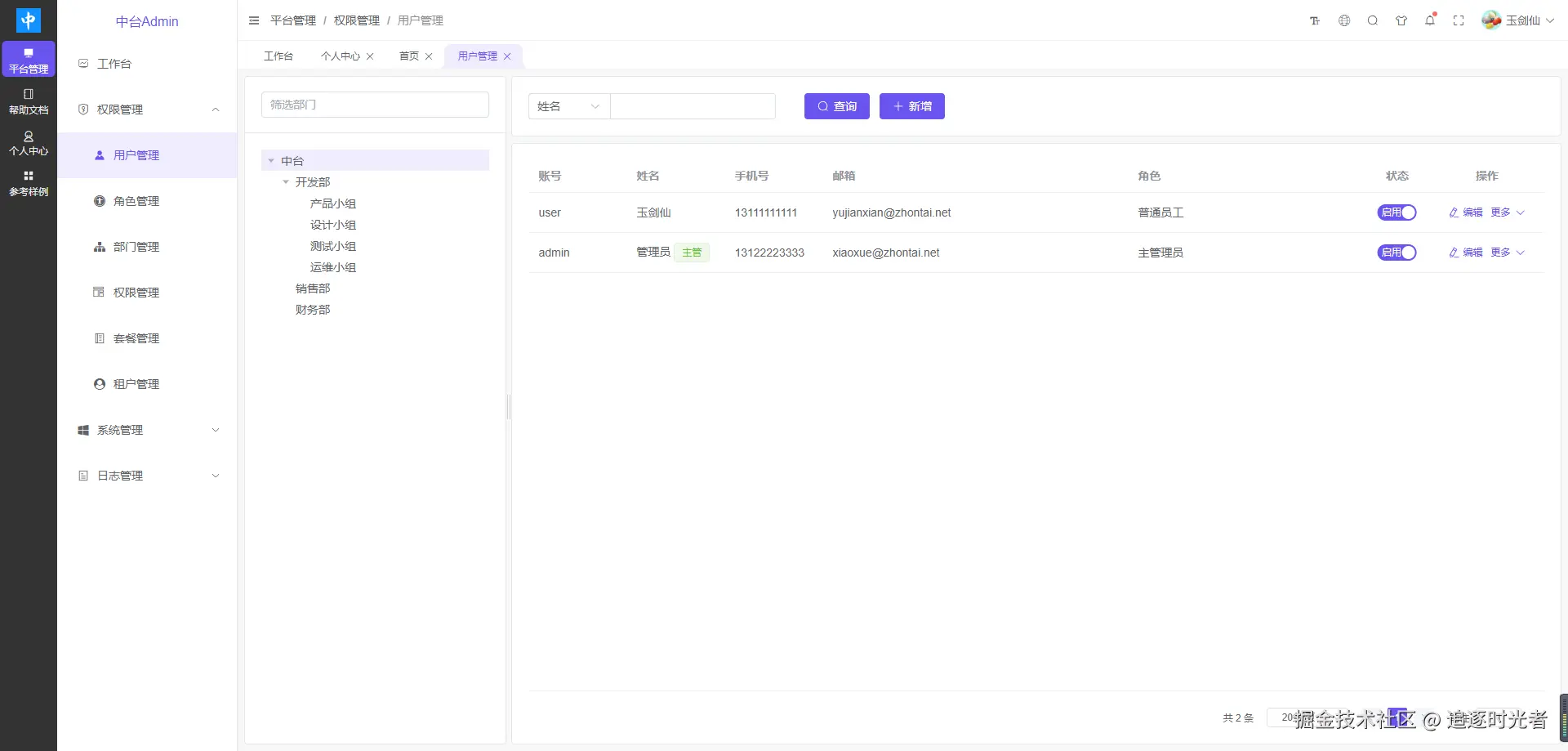Open 参考样例 in the dark sidebar
Image resolution: width=1568 pixels, height=751 pixels.
29,183
